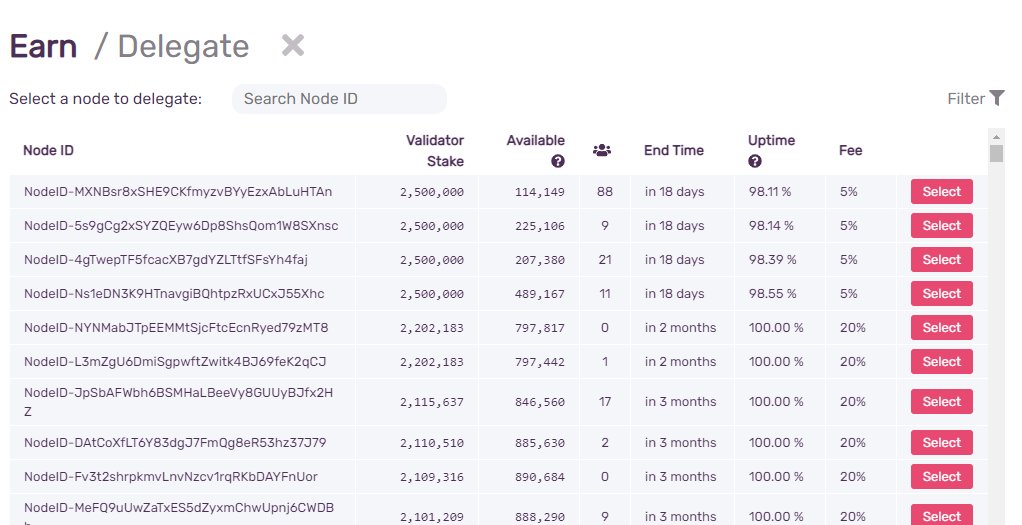This screenshot has height=525, width=1022.
Task: Click Node ID text NodeID-5s9gCg2xSYZQEyw6Dp8ShsQom1W8SXnsc
Action: [x=181, y=226]
